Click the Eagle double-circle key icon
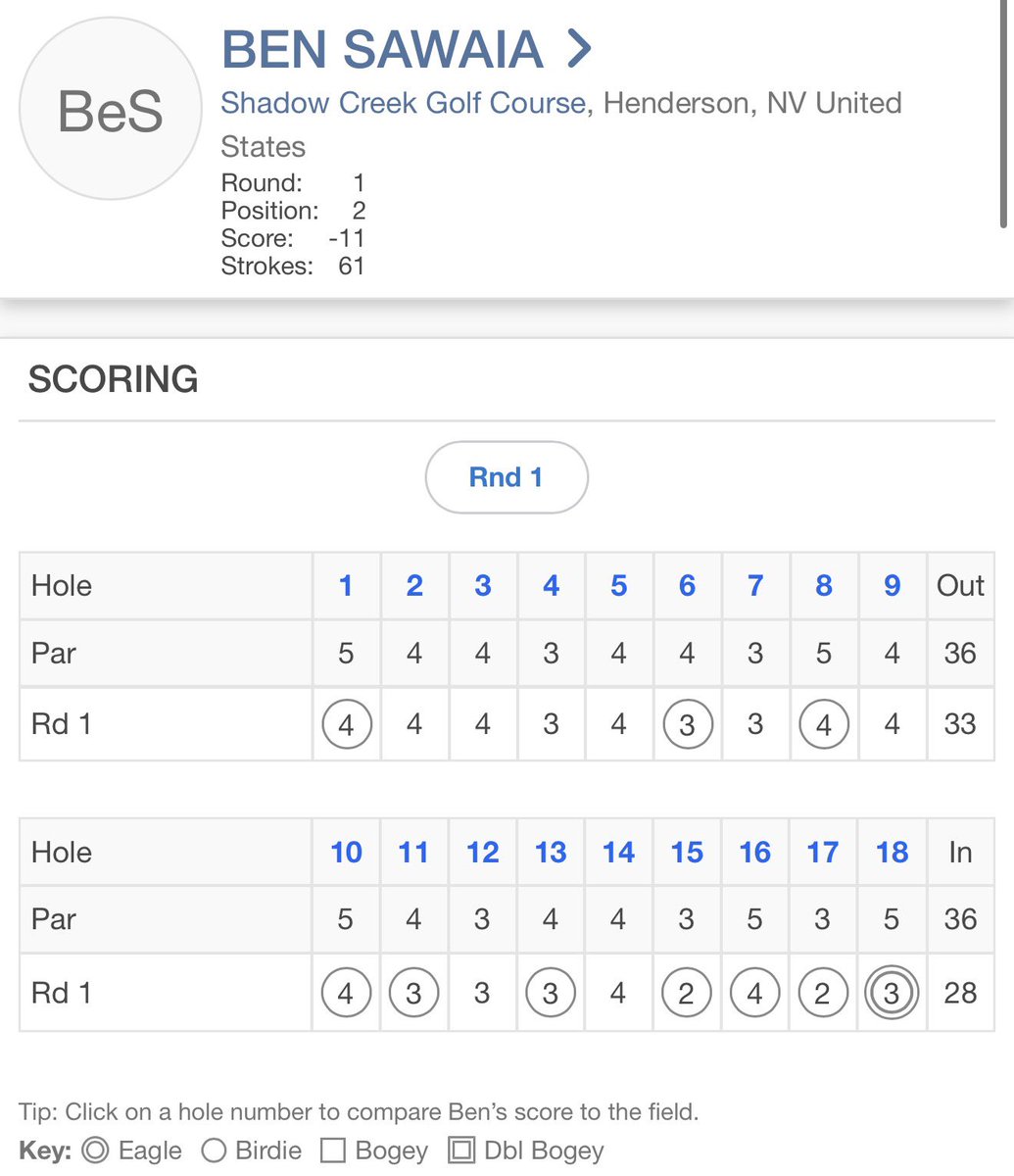Screen dimensions: 1014x1176 click(x=95, y=1151)
